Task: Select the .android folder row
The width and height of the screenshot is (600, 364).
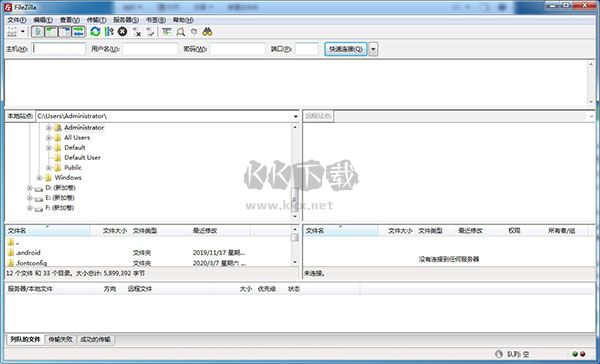Action: pyautogui.click(x=148, y=253)
